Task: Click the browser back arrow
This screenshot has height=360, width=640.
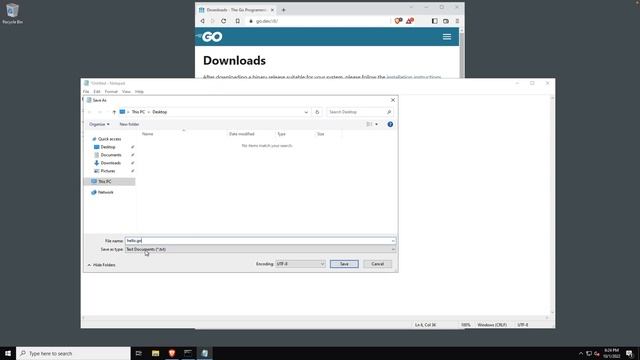Action: tap(202, 21)
